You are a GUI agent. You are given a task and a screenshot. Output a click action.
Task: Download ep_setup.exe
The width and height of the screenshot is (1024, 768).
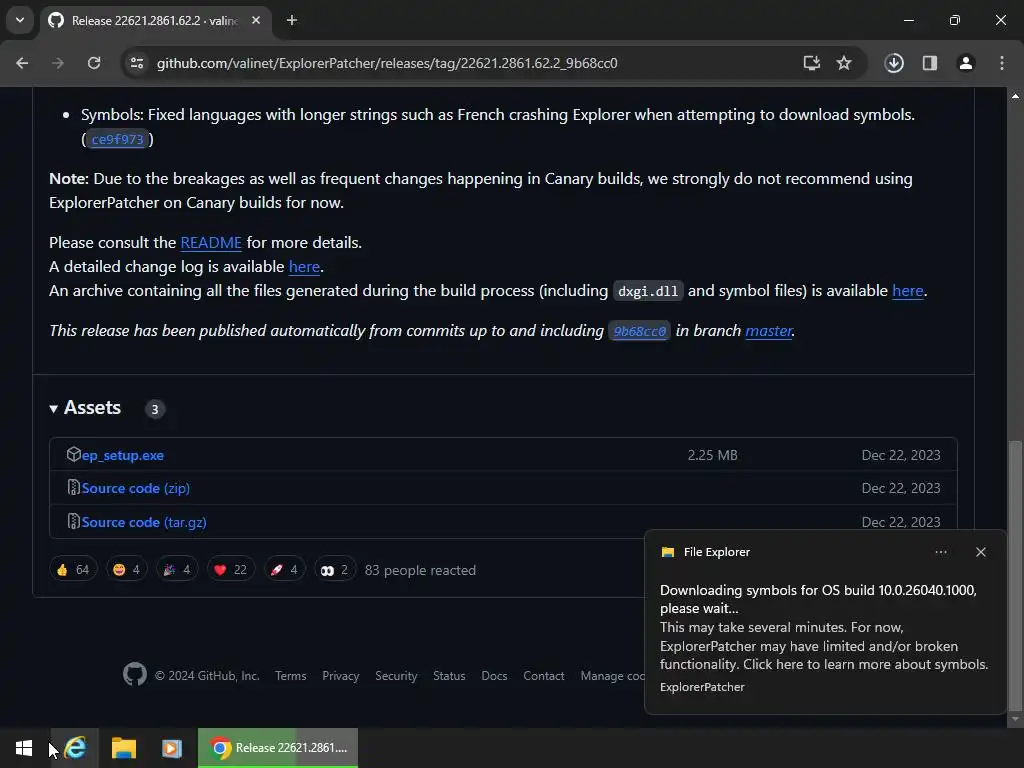point(123,456)
